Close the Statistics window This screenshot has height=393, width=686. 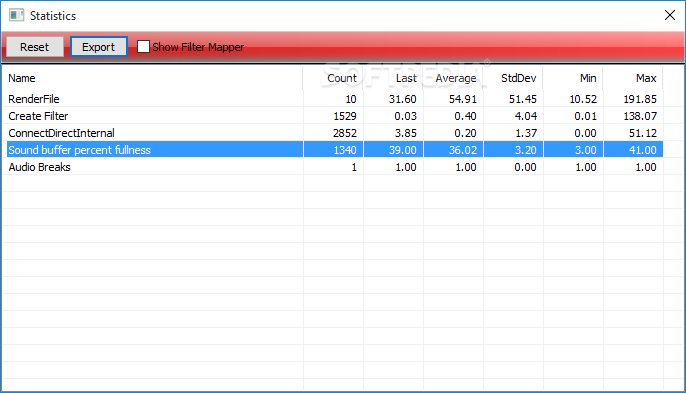pos(669,15)
